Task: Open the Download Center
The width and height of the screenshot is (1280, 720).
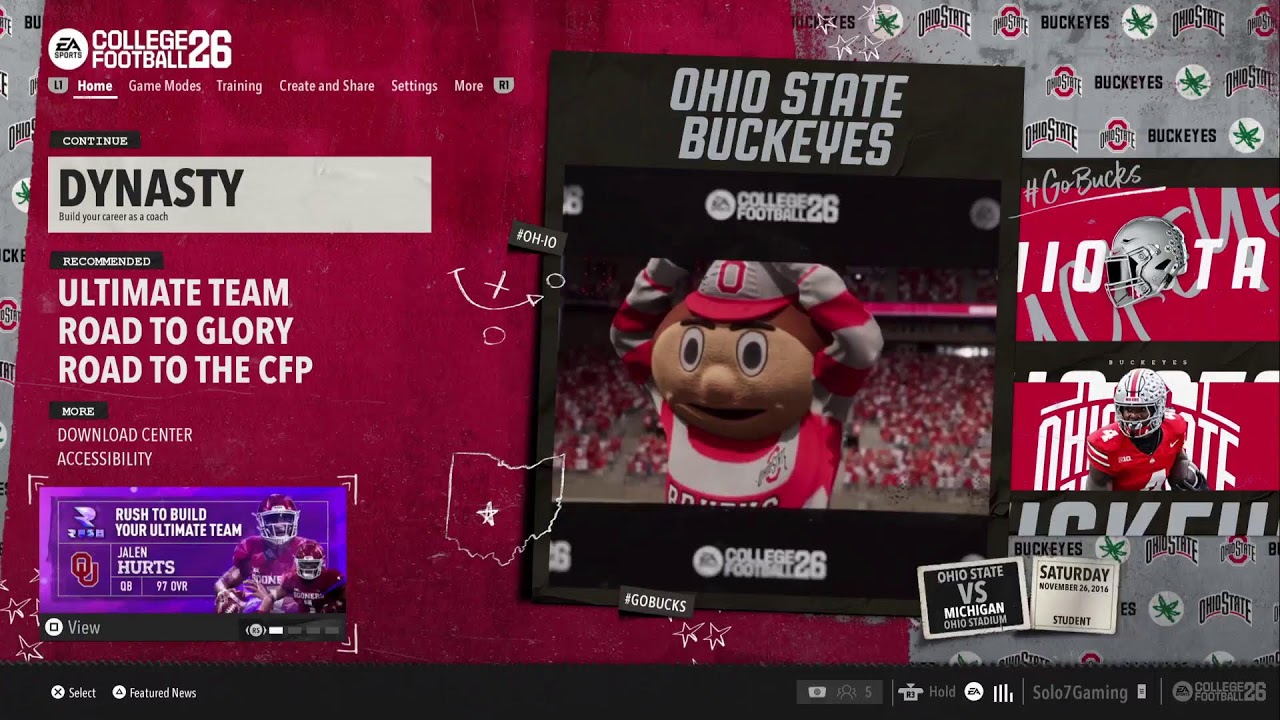Action: point(125,435)
